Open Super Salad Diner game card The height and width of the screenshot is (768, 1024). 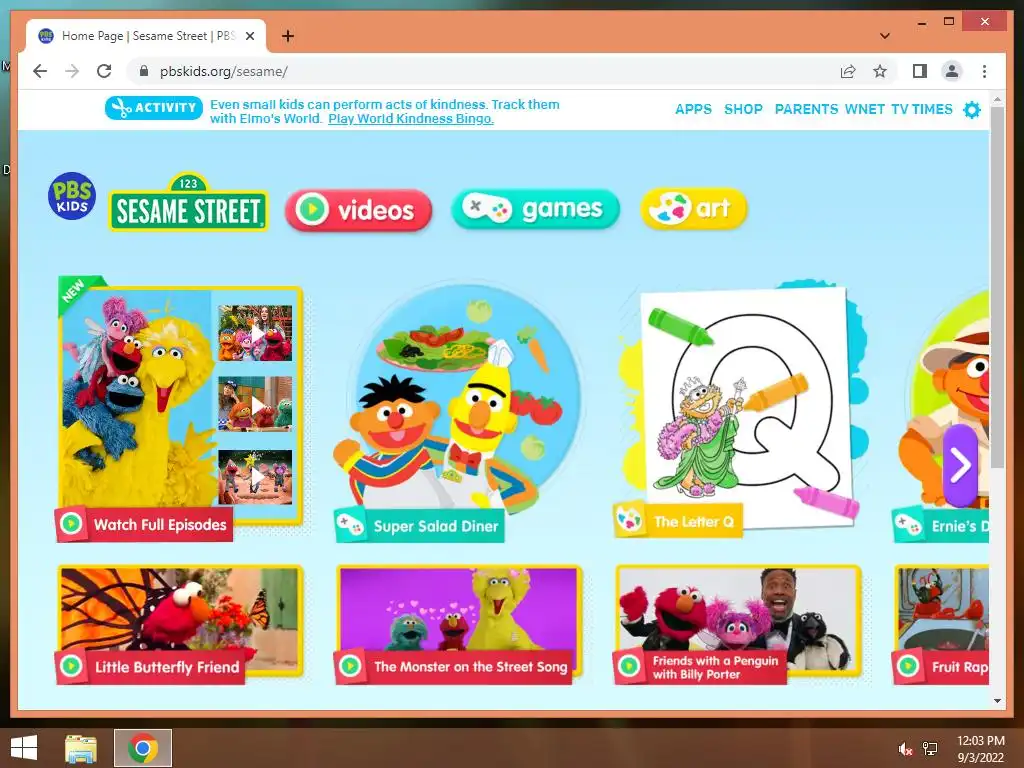457,411
